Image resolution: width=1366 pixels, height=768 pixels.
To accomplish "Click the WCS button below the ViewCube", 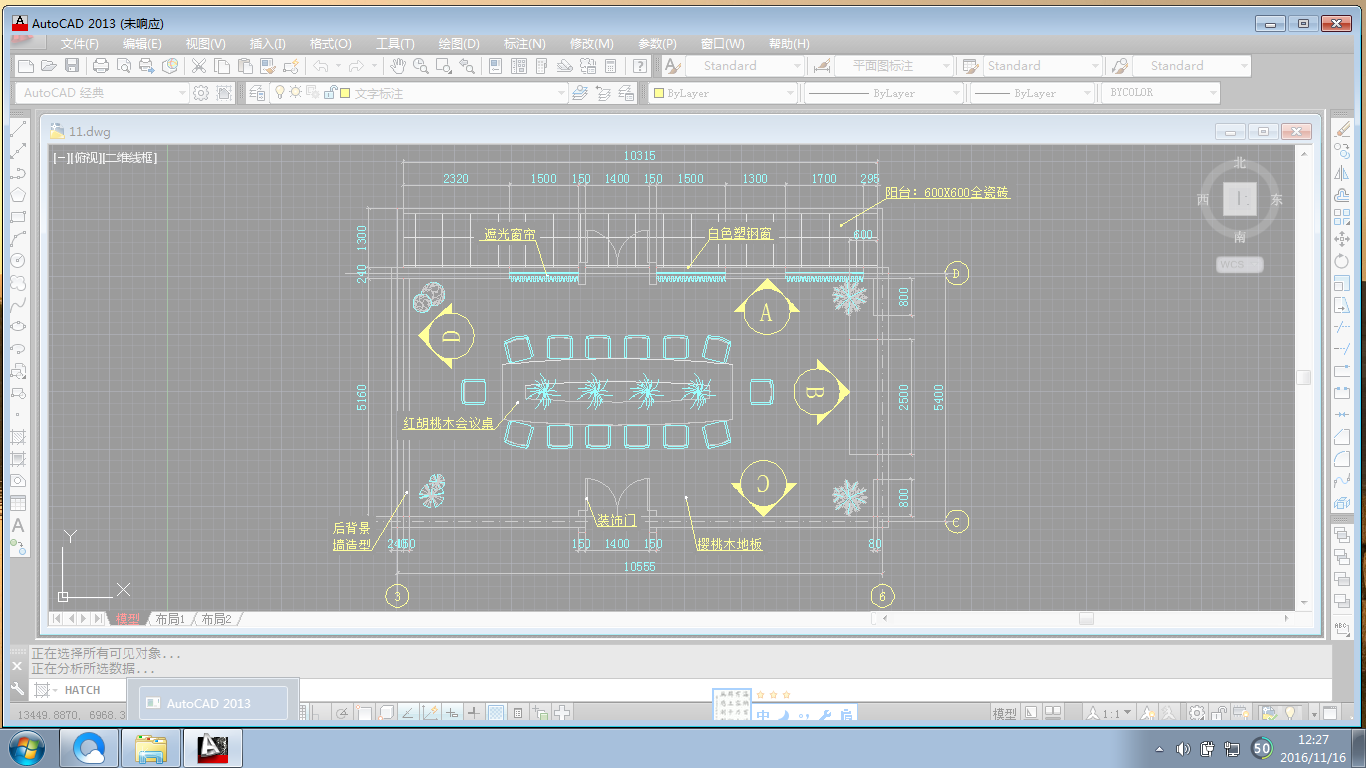I will coord(1239,265).
